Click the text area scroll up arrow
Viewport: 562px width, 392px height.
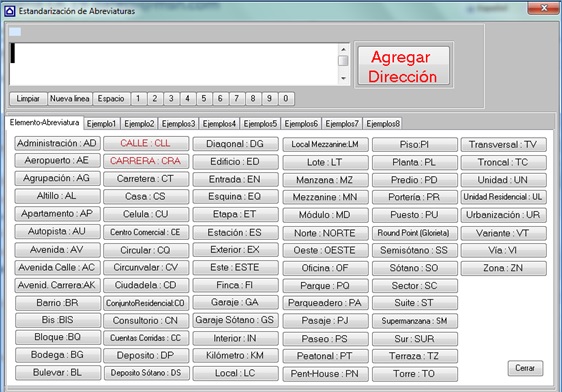coord(343,49)
